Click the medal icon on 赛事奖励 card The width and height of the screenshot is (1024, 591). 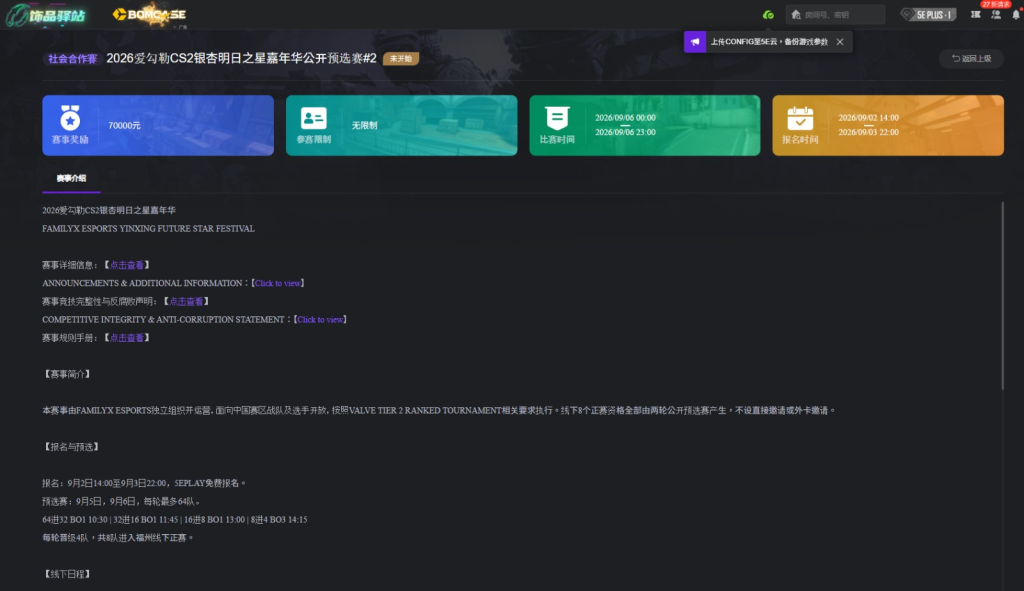(x=70, y=118)
